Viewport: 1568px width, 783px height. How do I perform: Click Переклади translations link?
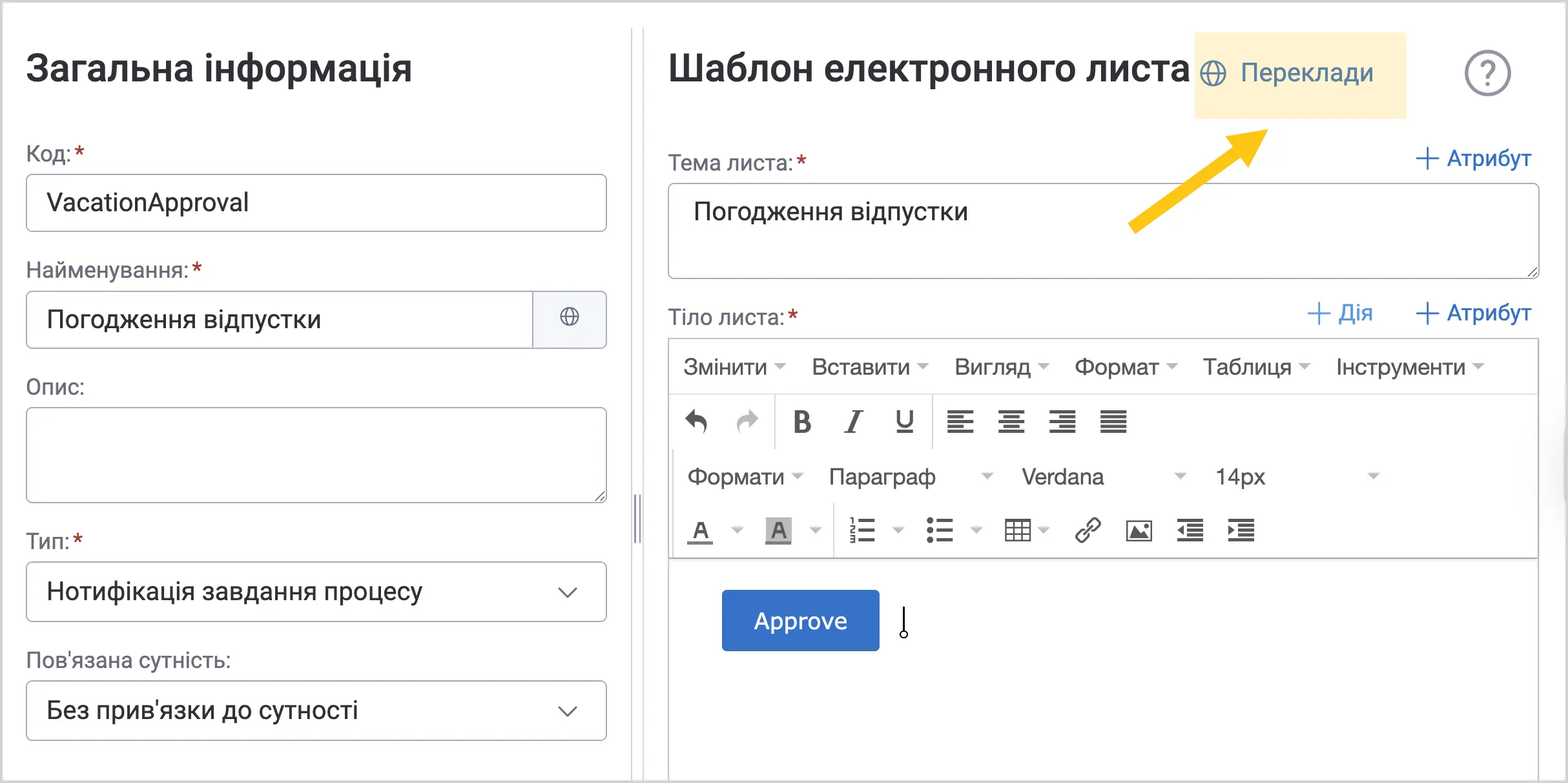click(x=1287, y=73)
